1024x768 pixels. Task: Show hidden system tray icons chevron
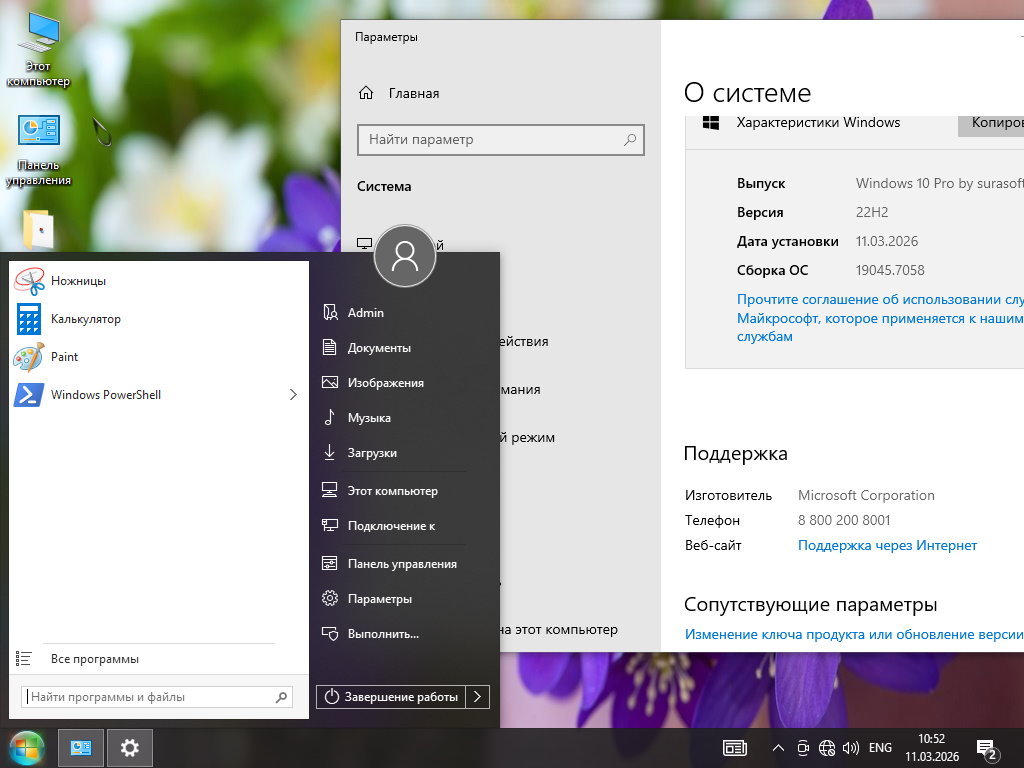[x=778, y=748]
